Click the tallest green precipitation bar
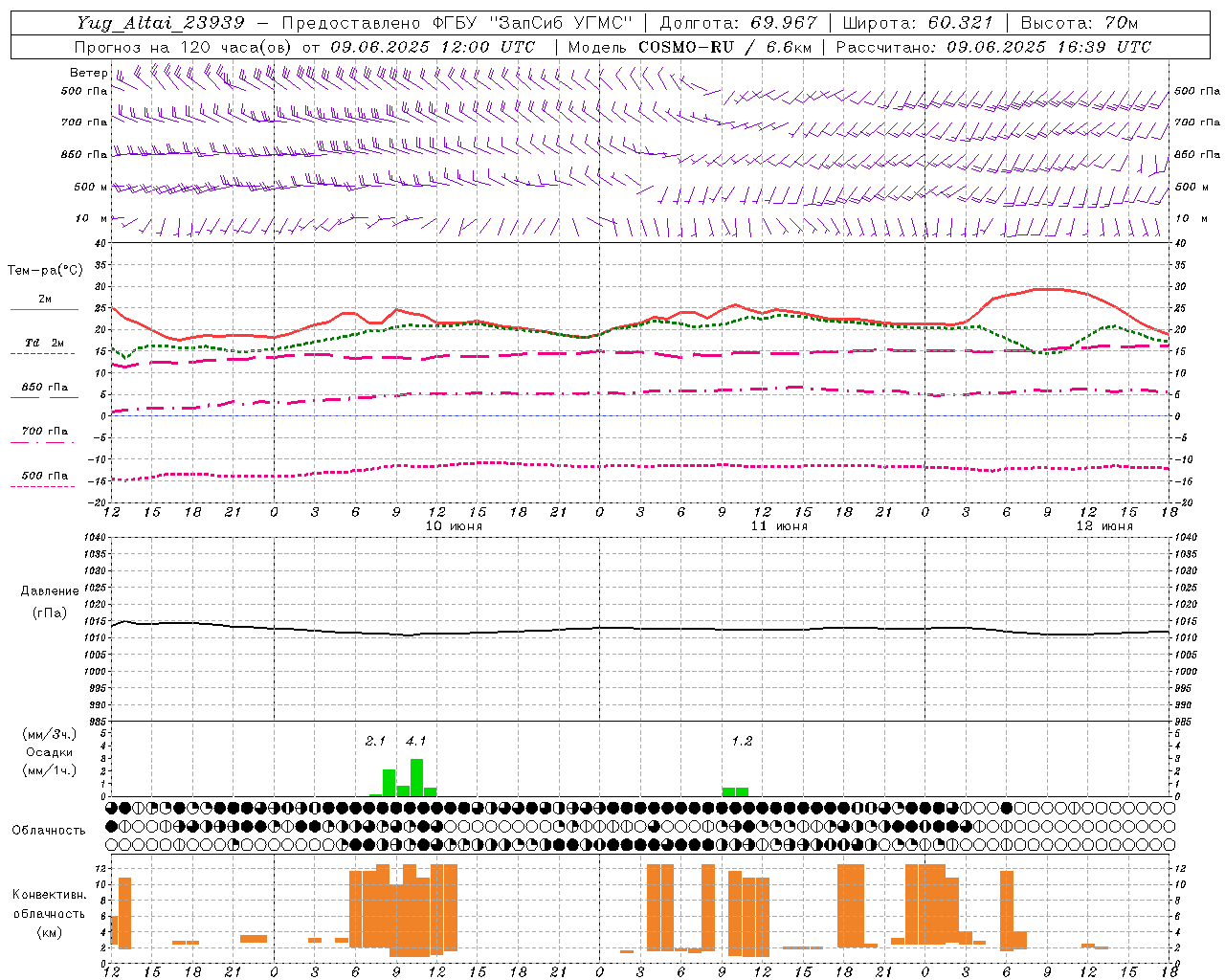Screen dimensions: 1225x980 416,777
